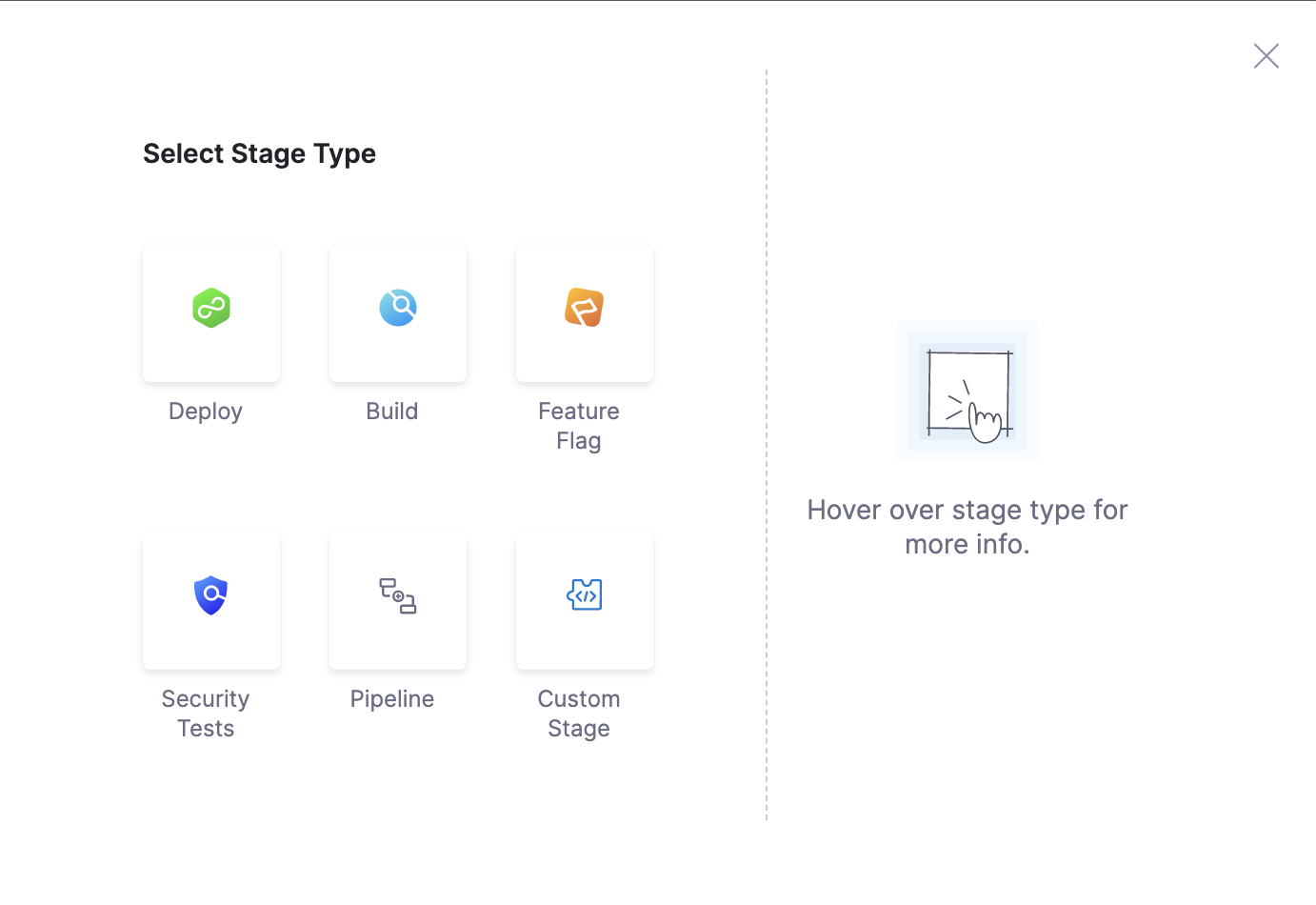
Task: Click the "Pipeline" text label
Action: click(392, 699)
